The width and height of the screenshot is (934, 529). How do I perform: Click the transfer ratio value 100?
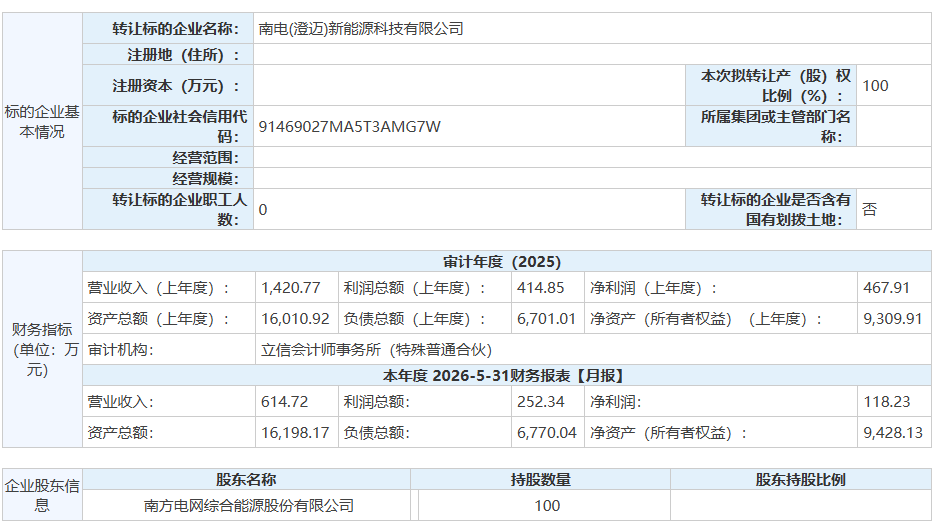tap(875, 86)
